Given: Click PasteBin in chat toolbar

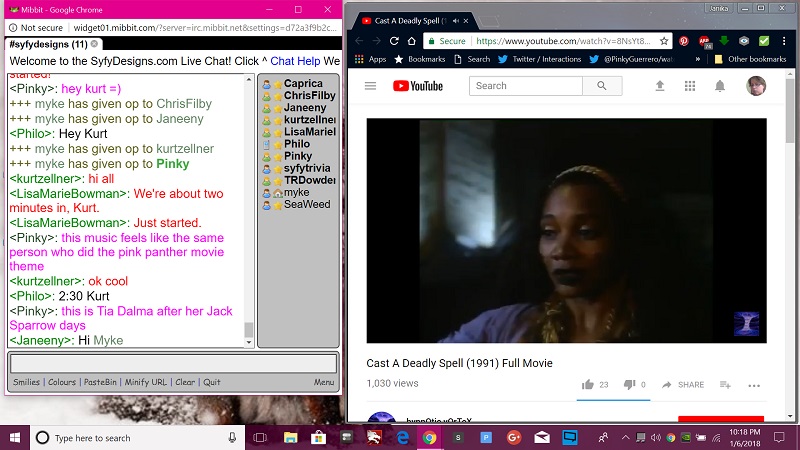Looking at the screenshot, I should click(100, 382).
